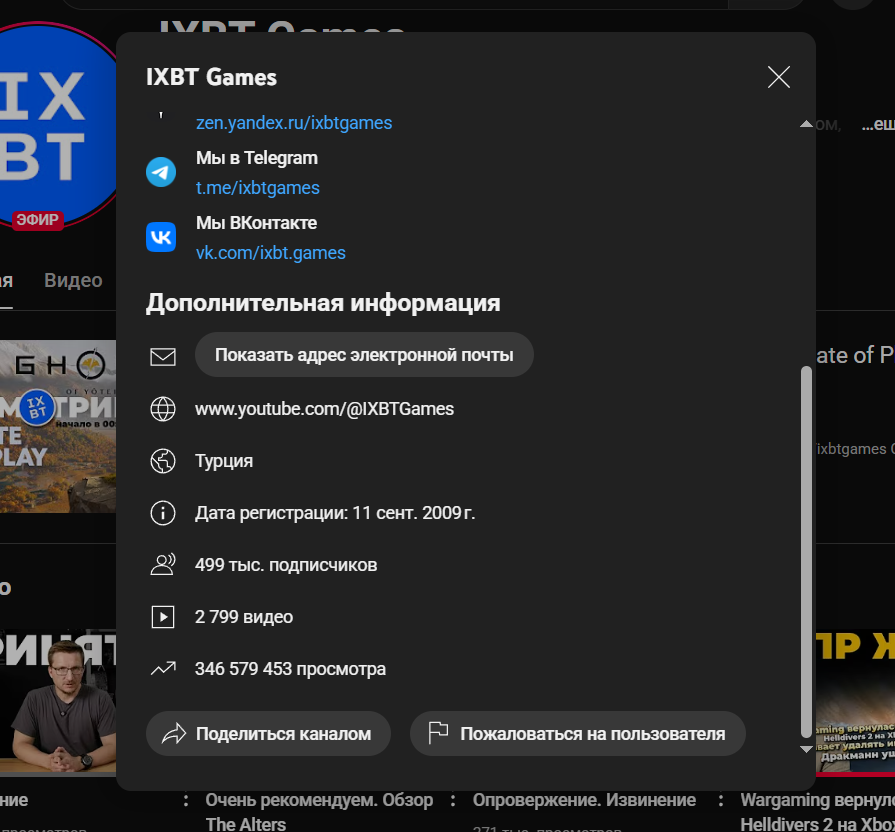Open video titled Опровержение. Извинение
Screen dimensions: 895x832
pos(584,800)
